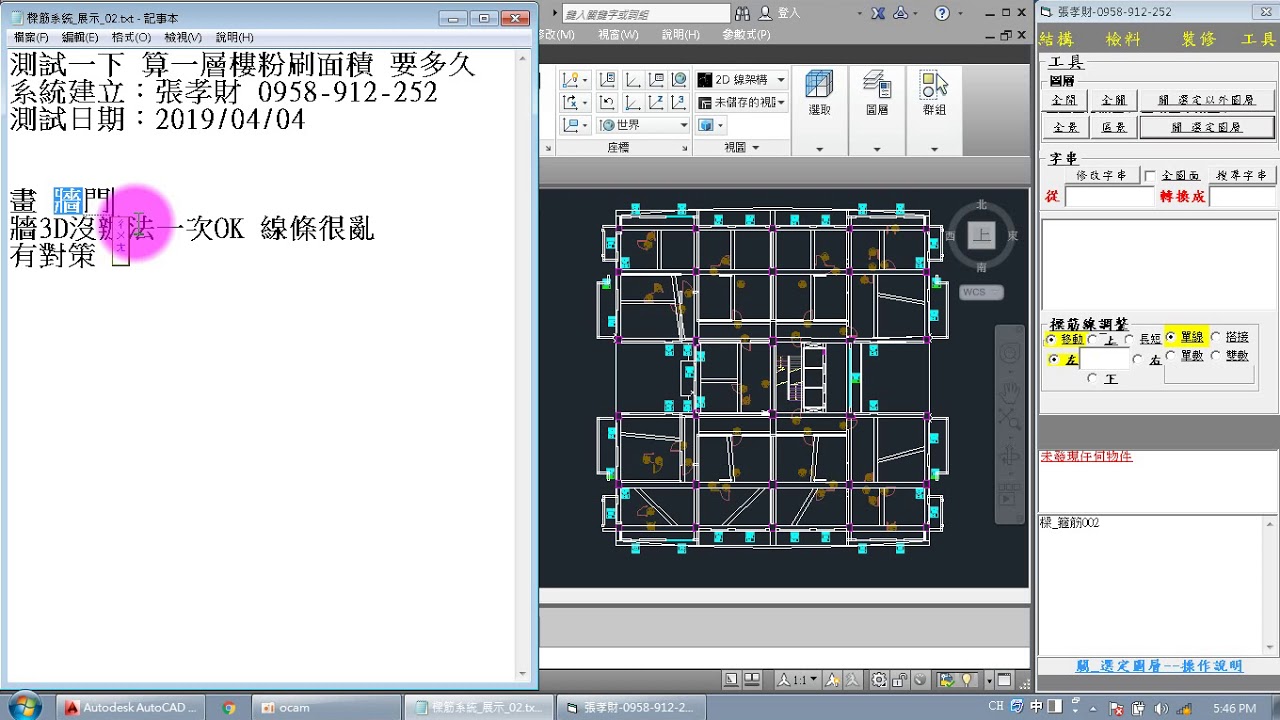The width and height of the screenshot is (1280, 720).
Task: Click the binoculars search icon in AutoCAD
Action: [742, 13]
